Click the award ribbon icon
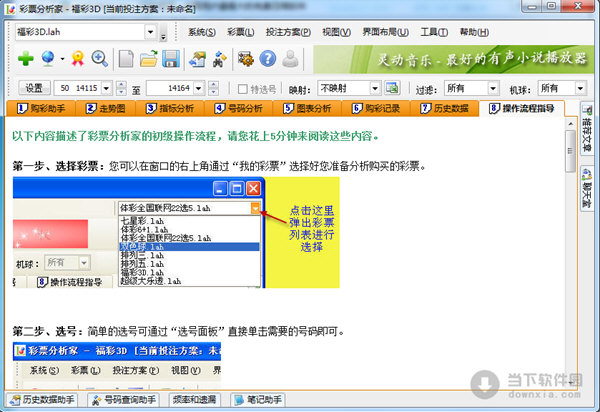 point(78,59)
